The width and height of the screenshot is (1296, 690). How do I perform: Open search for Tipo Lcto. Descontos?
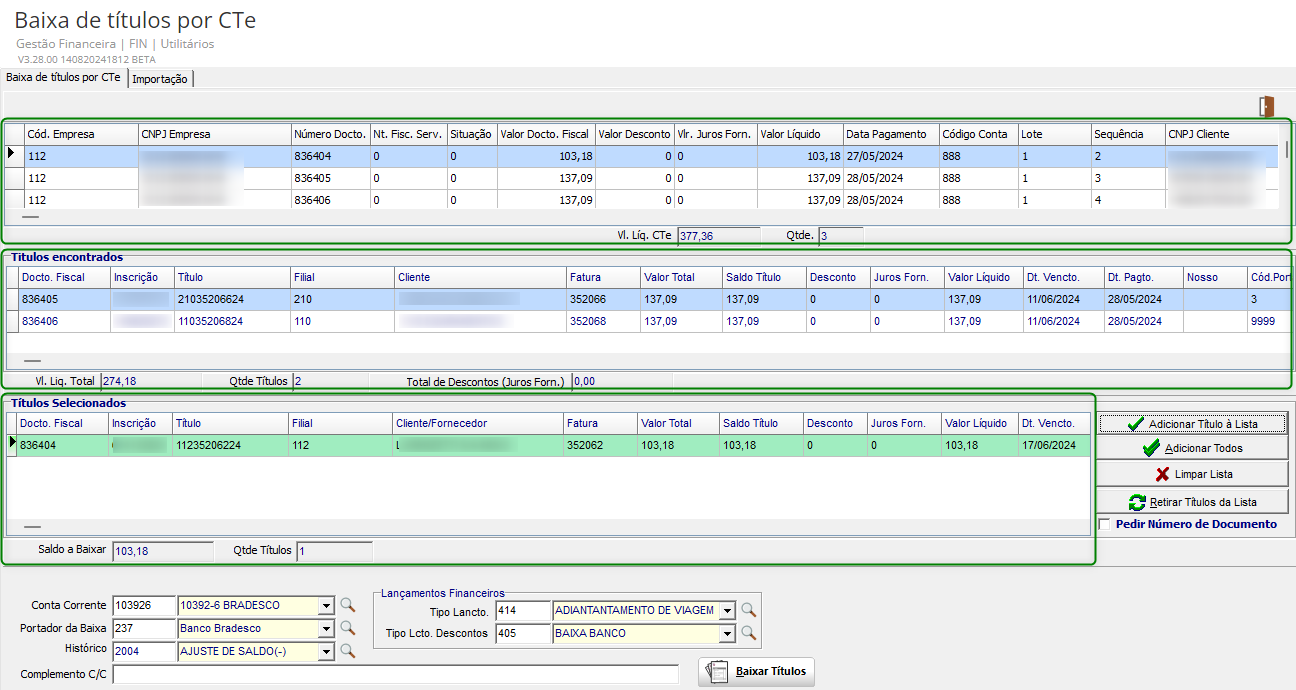pos(748,633)
